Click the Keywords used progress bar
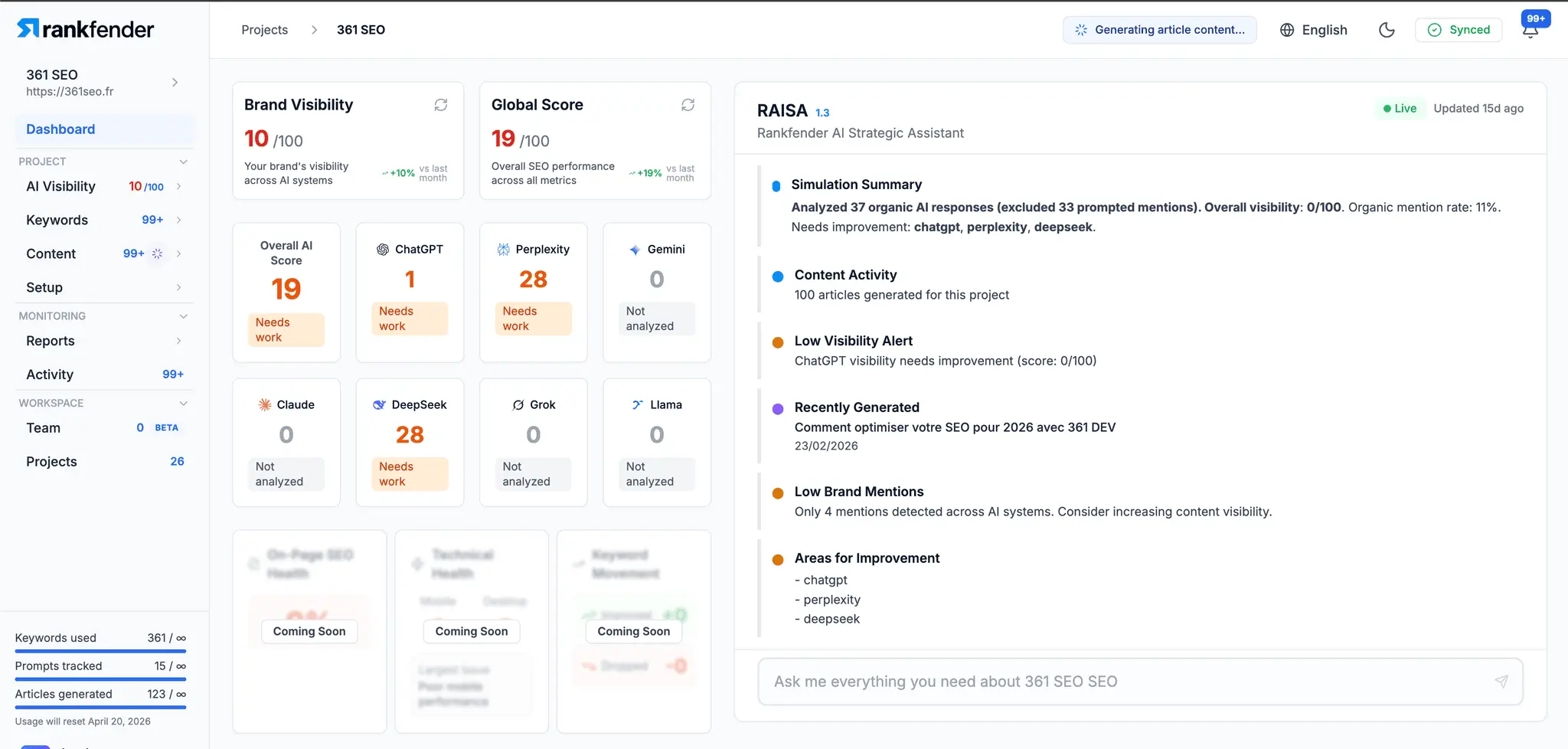 tap(100, 652)
